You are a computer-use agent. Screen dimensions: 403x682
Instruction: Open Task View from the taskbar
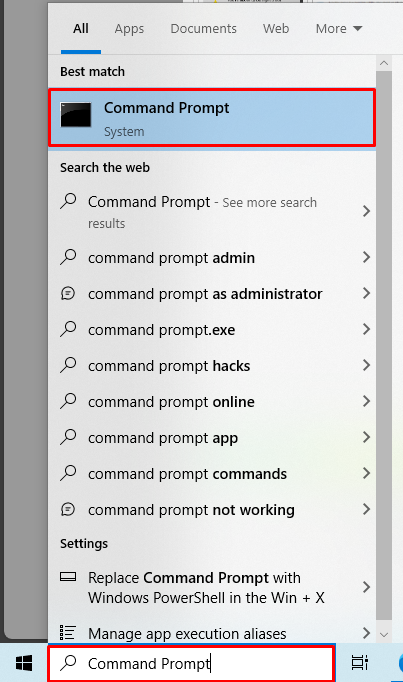[360, 663]
